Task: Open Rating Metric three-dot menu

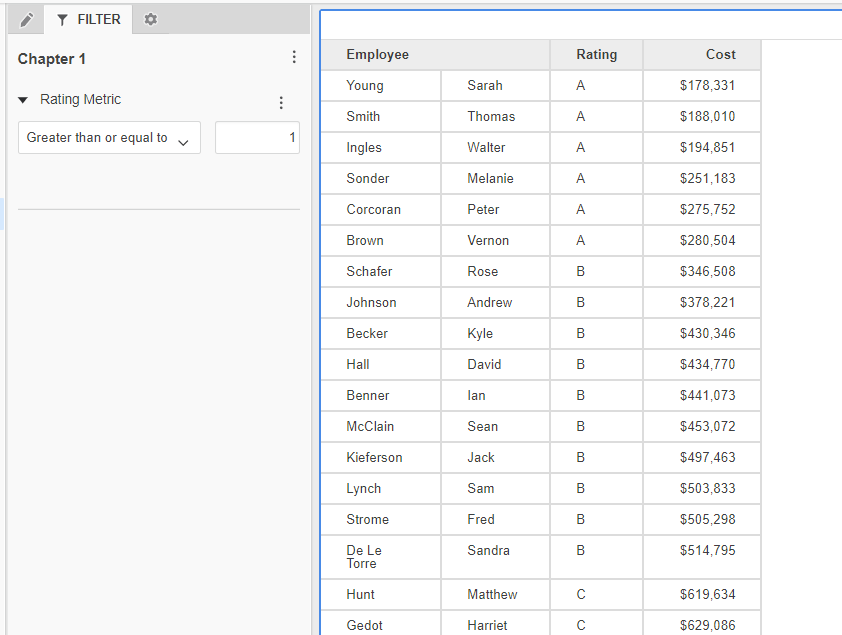Action: coord(281,103)
